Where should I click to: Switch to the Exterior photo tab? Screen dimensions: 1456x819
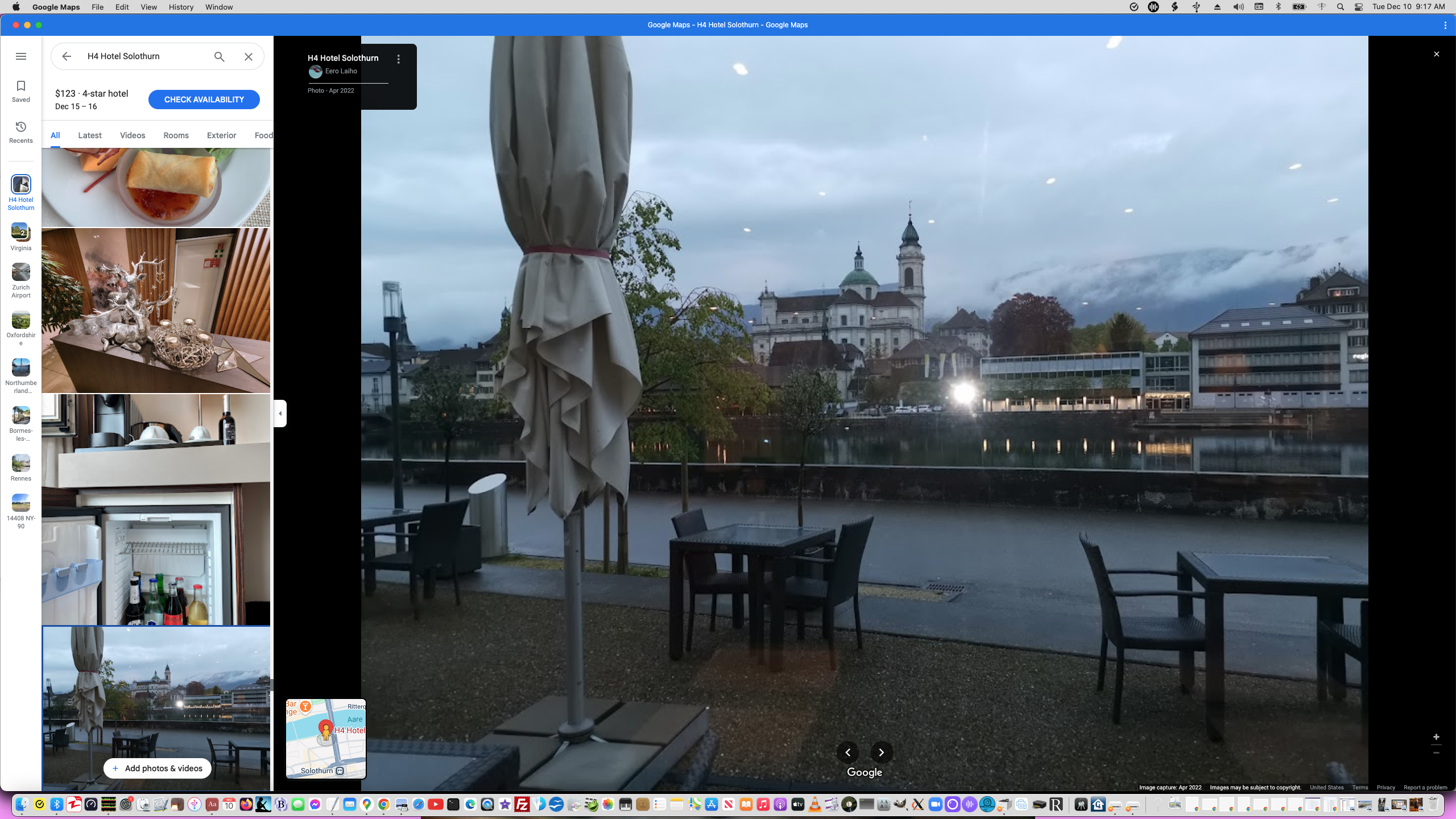pyautogui.click(x=221, y=135)
